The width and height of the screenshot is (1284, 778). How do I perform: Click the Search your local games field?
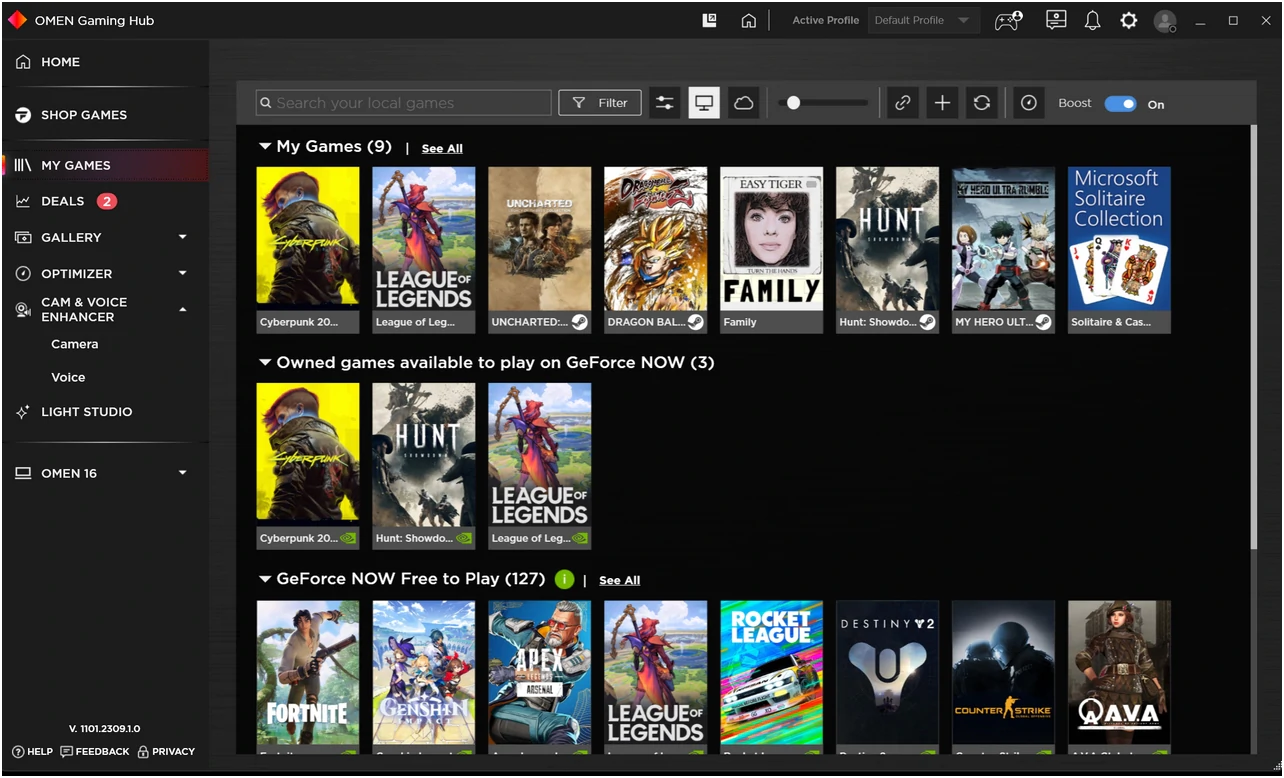[x=404, y=103]
